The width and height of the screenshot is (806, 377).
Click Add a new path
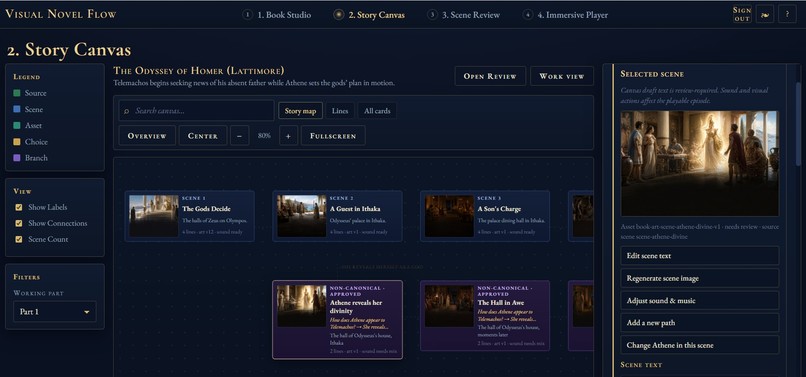[x=700, y=323]
